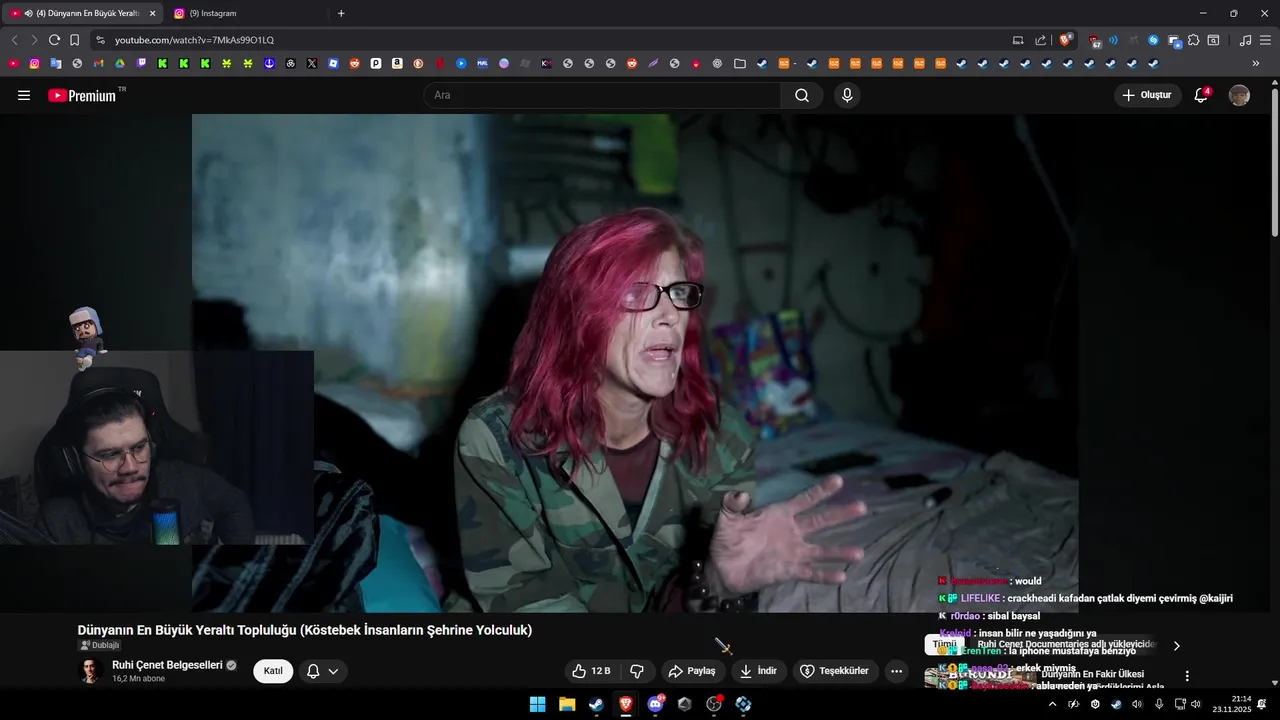Image resolution: width=1280 pixels, height=720 pixels.
Task: Open the Gmail bookmark
Action: (98, 63)
